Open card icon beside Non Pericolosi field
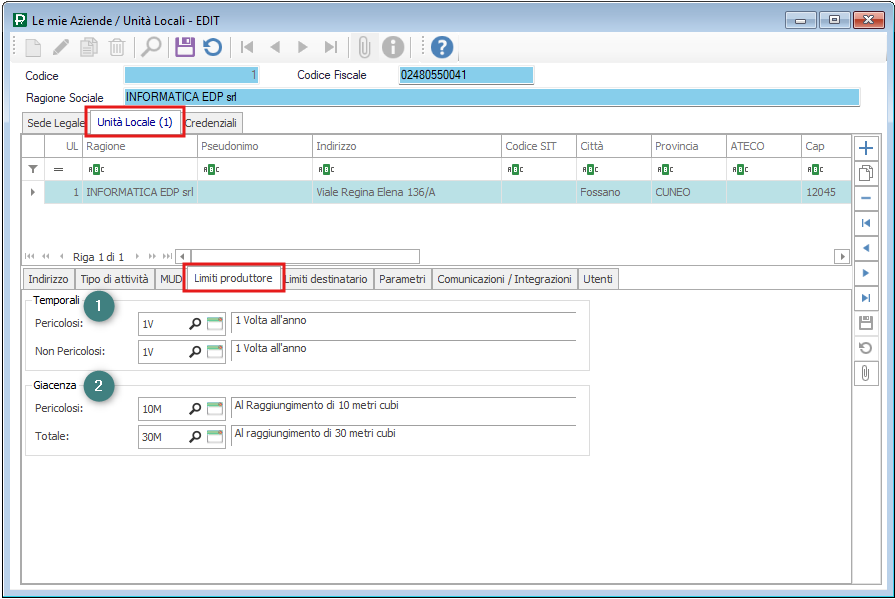 [215, 352]
